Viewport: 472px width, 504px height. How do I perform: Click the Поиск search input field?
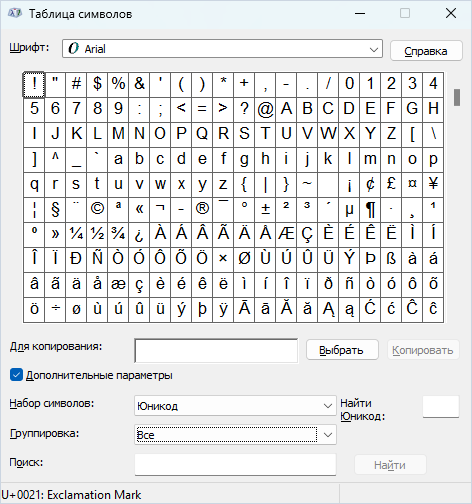[x=235, y=464]
